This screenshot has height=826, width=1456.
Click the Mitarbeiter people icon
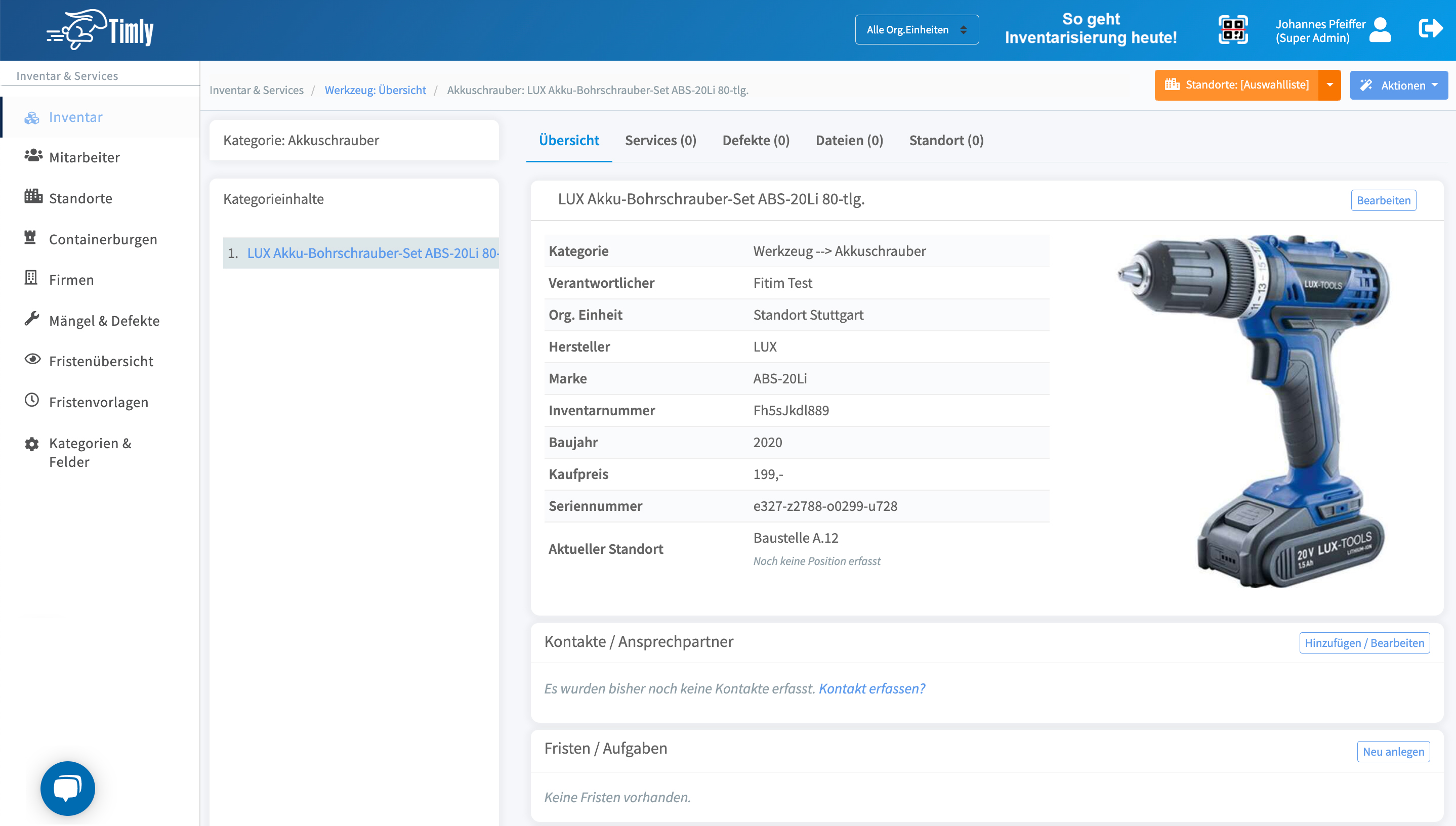(33, 155)
